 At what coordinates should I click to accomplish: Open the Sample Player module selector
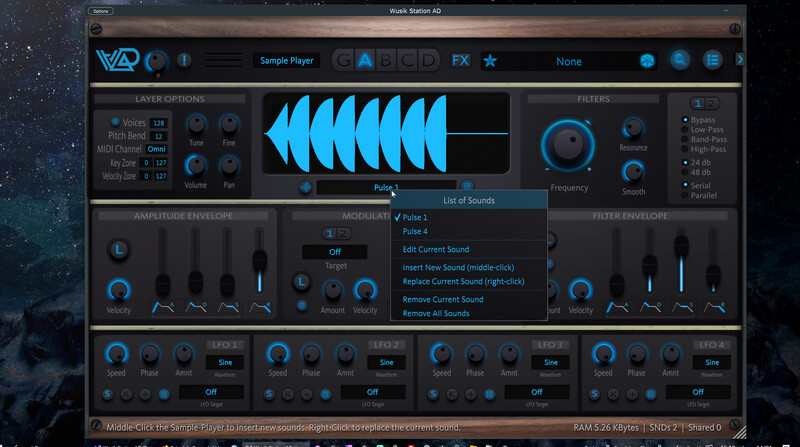pyautogui.click(x=287, y=60)
